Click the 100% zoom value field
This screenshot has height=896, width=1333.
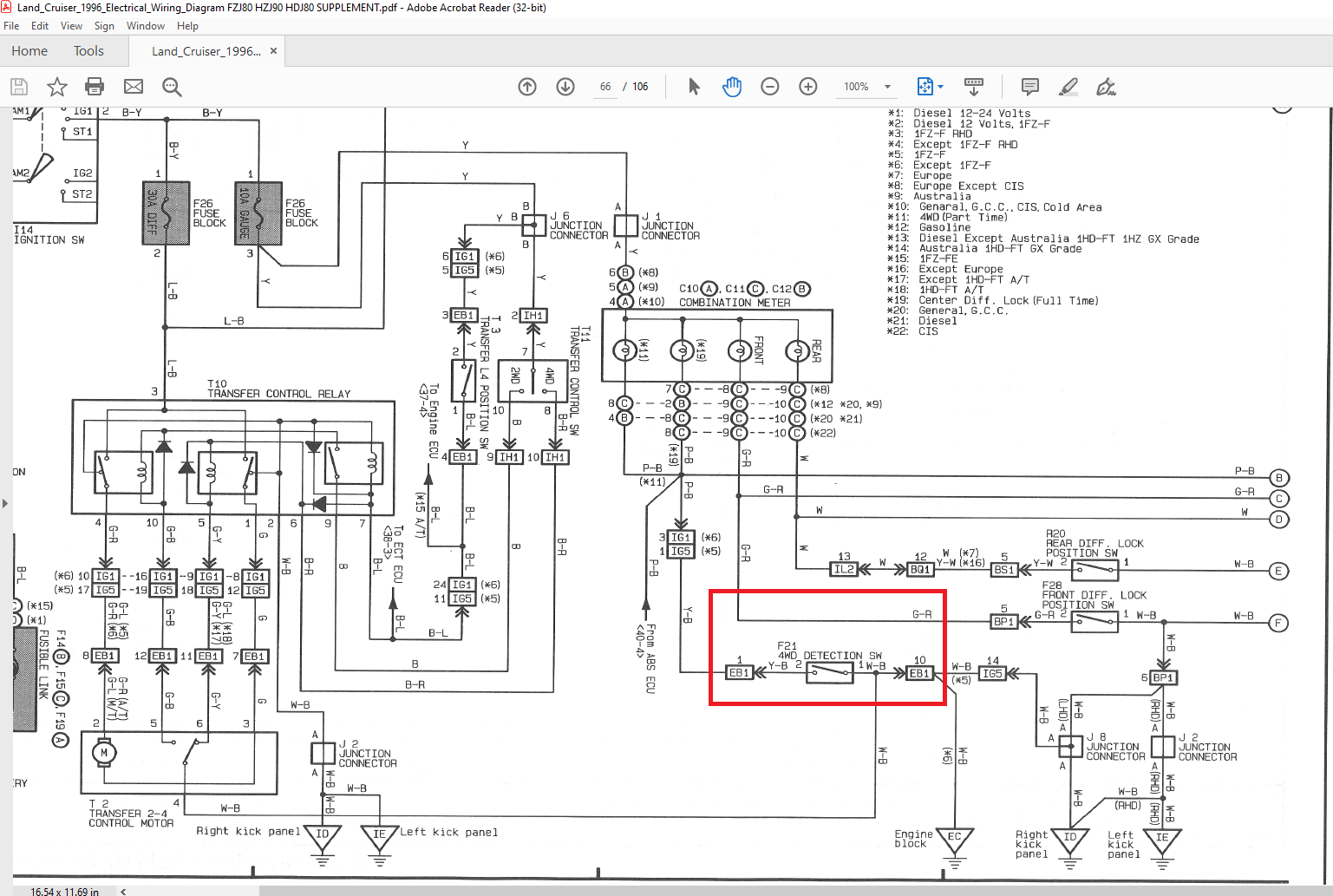click(x=856, y=87)
